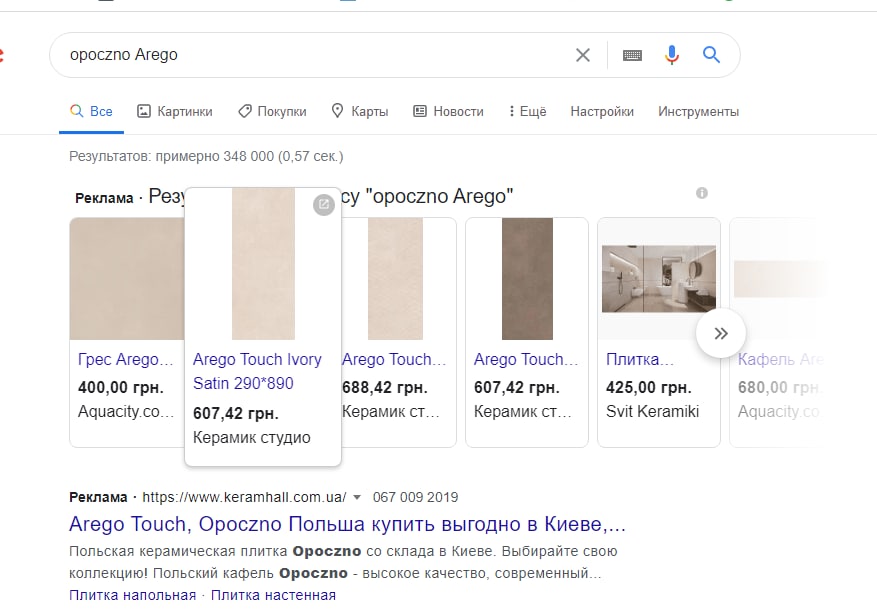Click the Ivory Satin tile thumbnail image

(x=263, y=264)
